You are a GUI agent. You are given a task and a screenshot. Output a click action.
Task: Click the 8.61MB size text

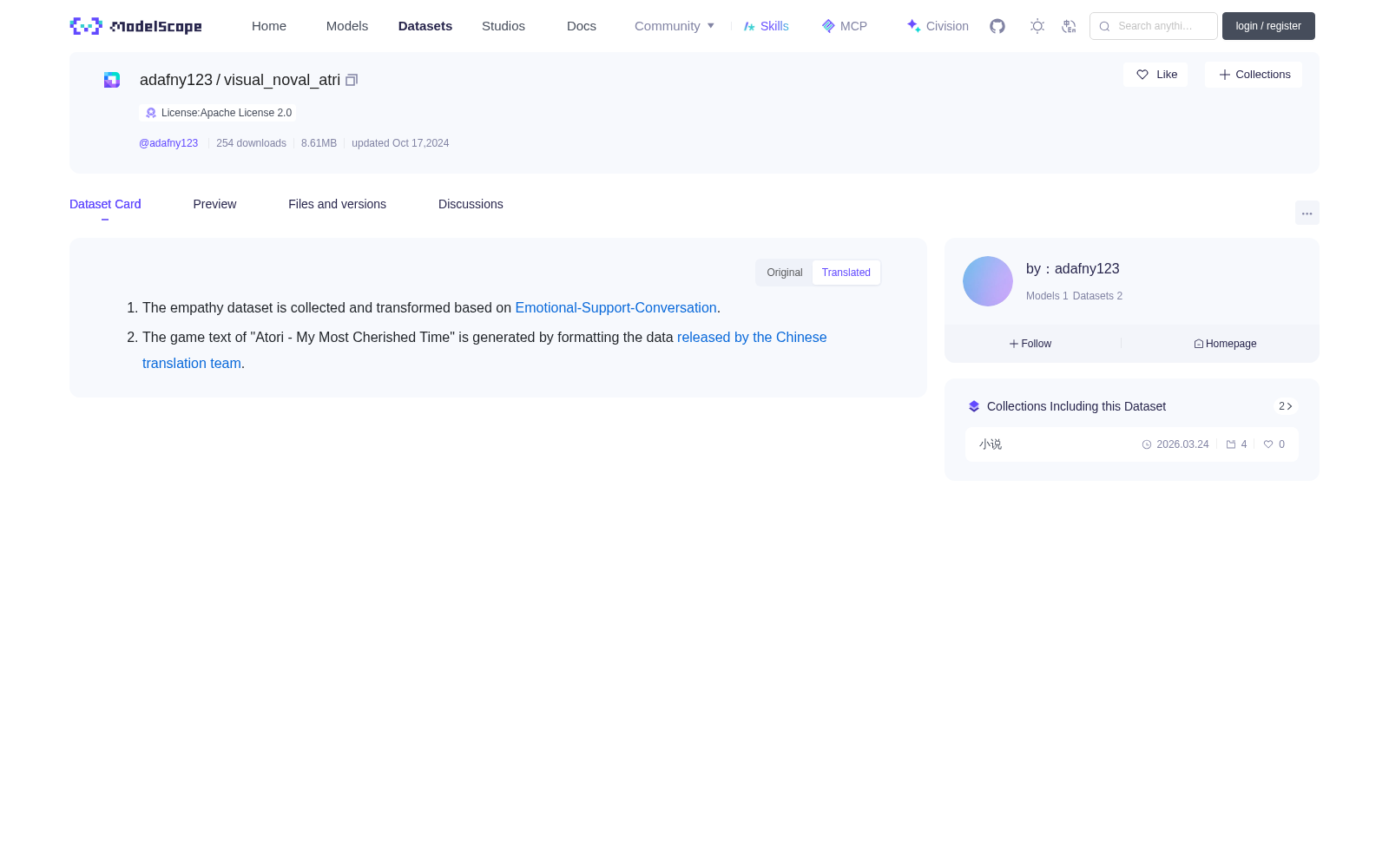(319, 143)
